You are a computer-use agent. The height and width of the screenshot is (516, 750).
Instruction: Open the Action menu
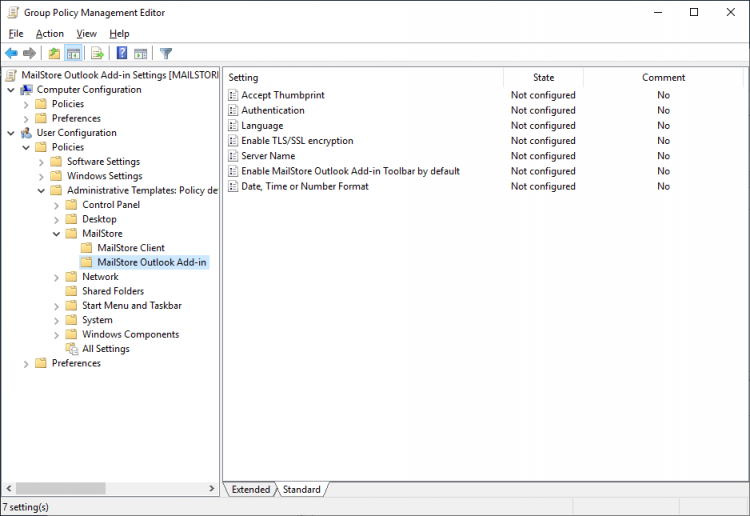49,33
